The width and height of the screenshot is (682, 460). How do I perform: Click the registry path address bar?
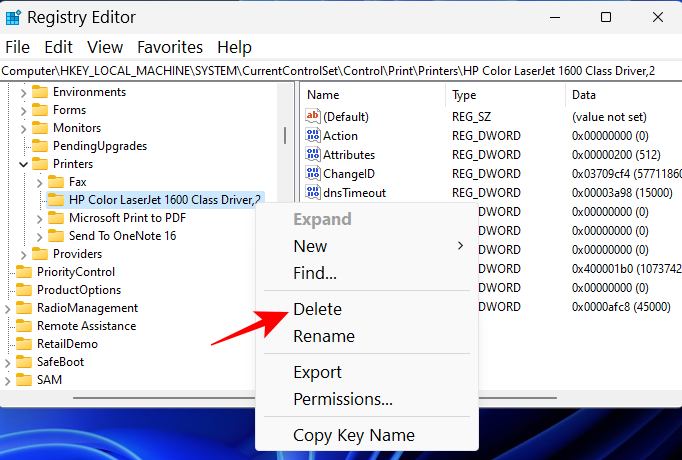pos(340,71)
